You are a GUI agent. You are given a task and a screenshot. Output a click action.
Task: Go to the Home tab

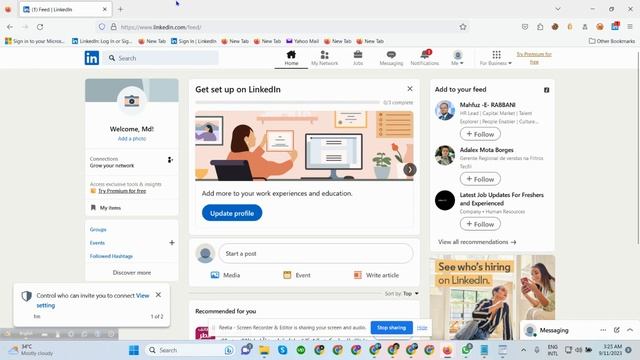click(x=291, y=58)
